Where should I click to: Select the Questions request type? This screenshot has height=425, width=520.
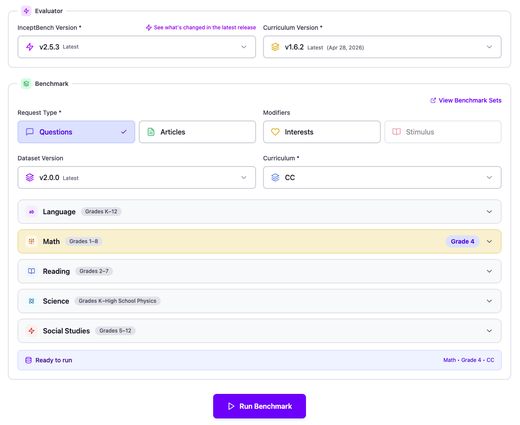point(76,132)
